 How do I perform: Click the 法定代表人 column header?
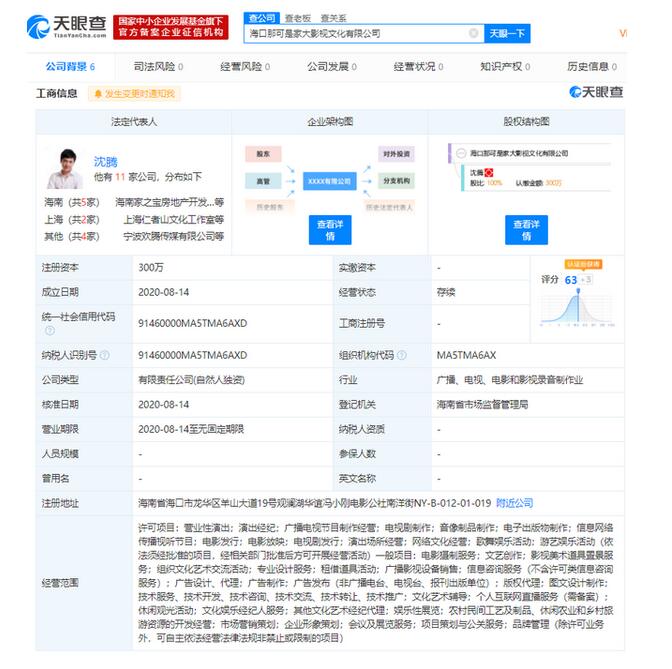click(134, 122)
